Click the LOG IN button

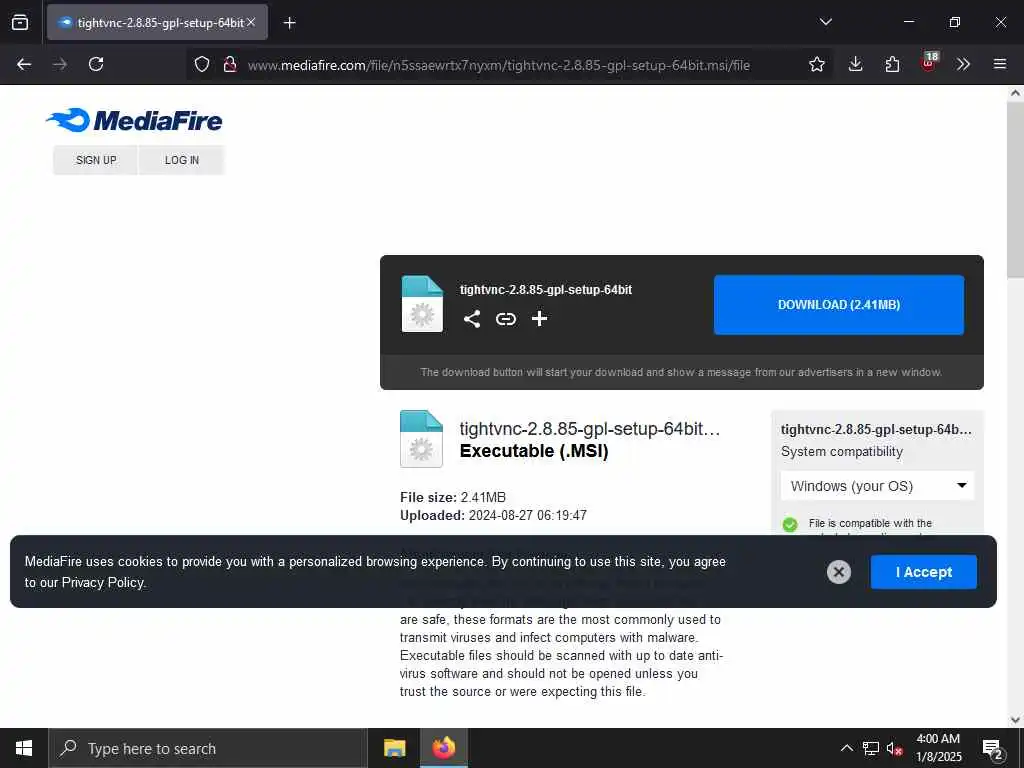182,160
